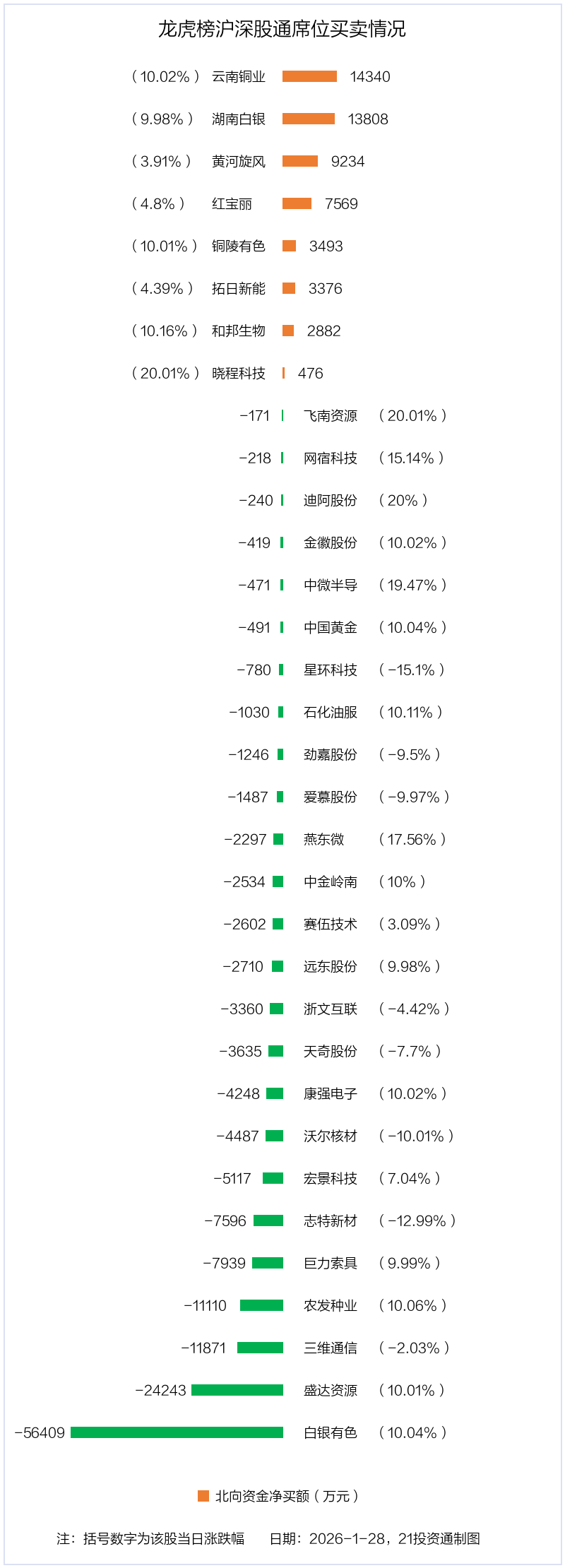The width and height of the screenshot is (565, 1568).
Task: Click the orange bar for 云南铜业
Action: point(309,76)
